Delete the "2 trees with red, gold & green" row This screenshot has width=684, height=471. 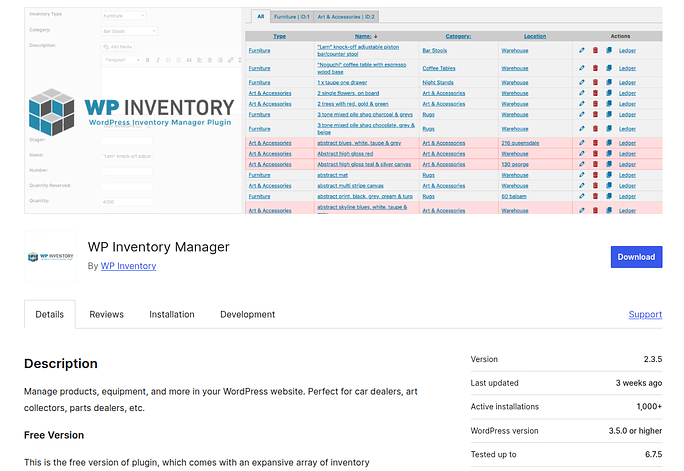(595, 104)
